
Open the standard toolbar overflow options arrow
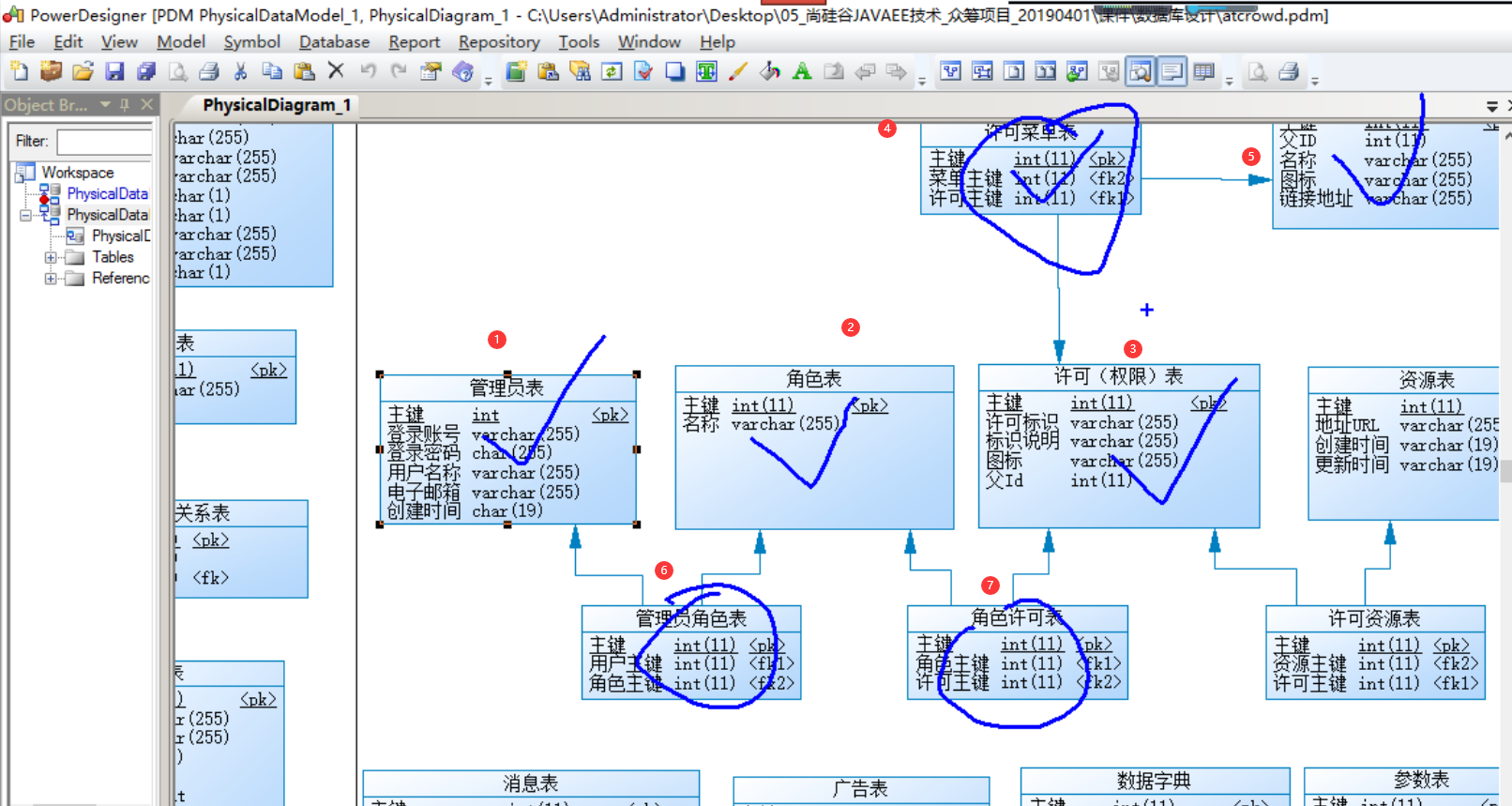pyautogui.click(x=488, y=81)
